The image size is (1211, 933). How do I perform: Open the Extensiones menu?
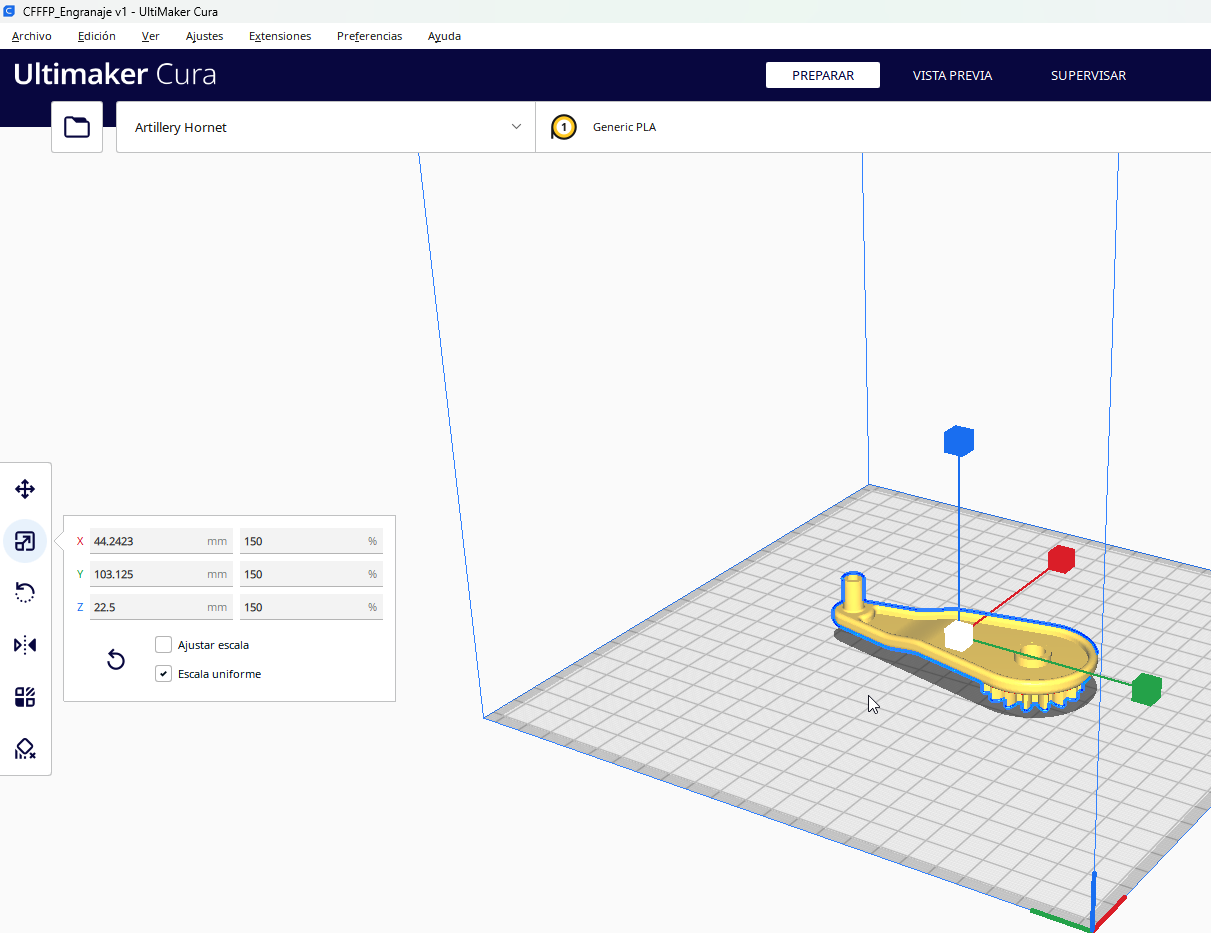coord(280,36)
